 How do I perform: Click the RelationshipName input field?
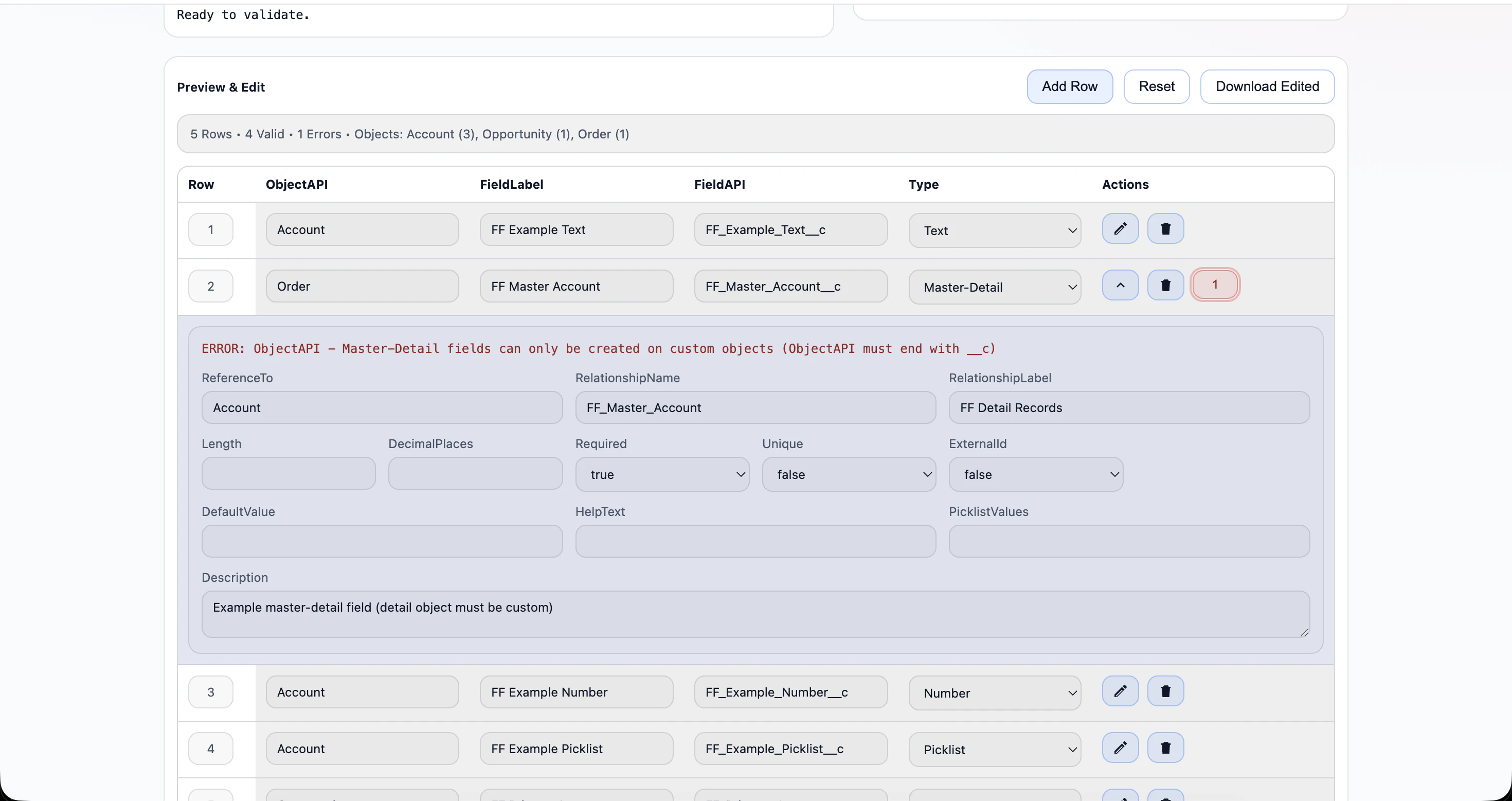pyautogui.click(x=755, y=407)
